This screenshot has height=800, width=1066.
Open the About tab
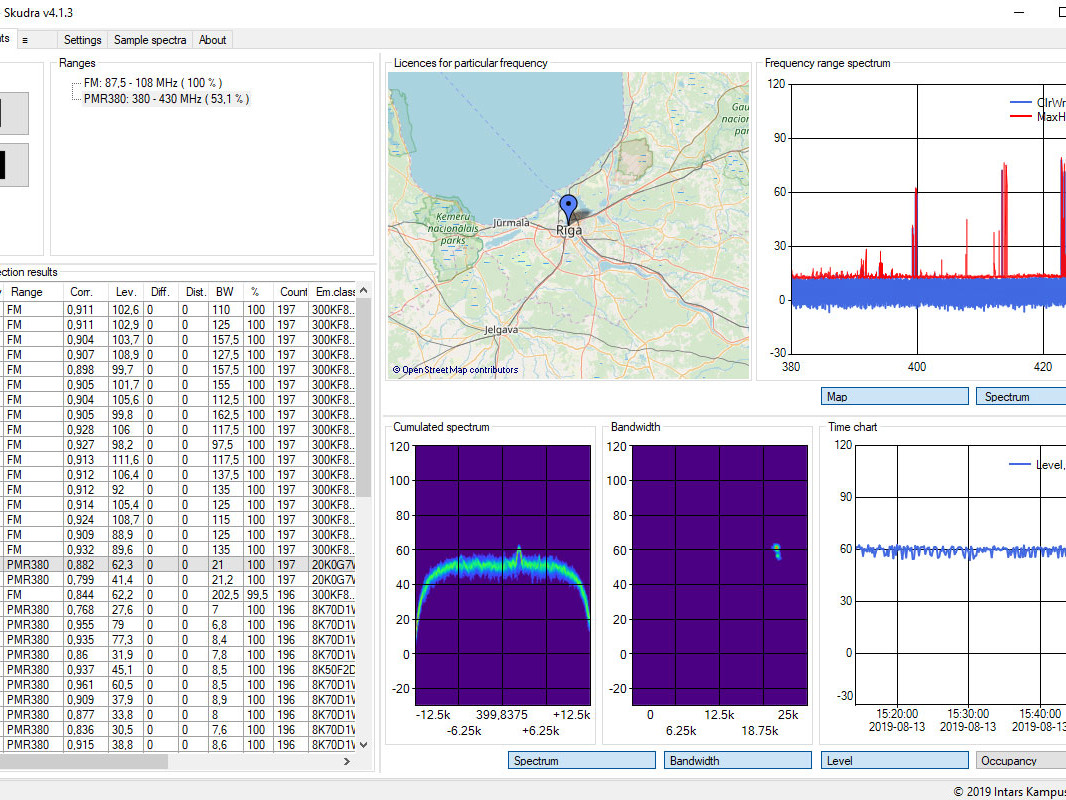tap(213, 40)
